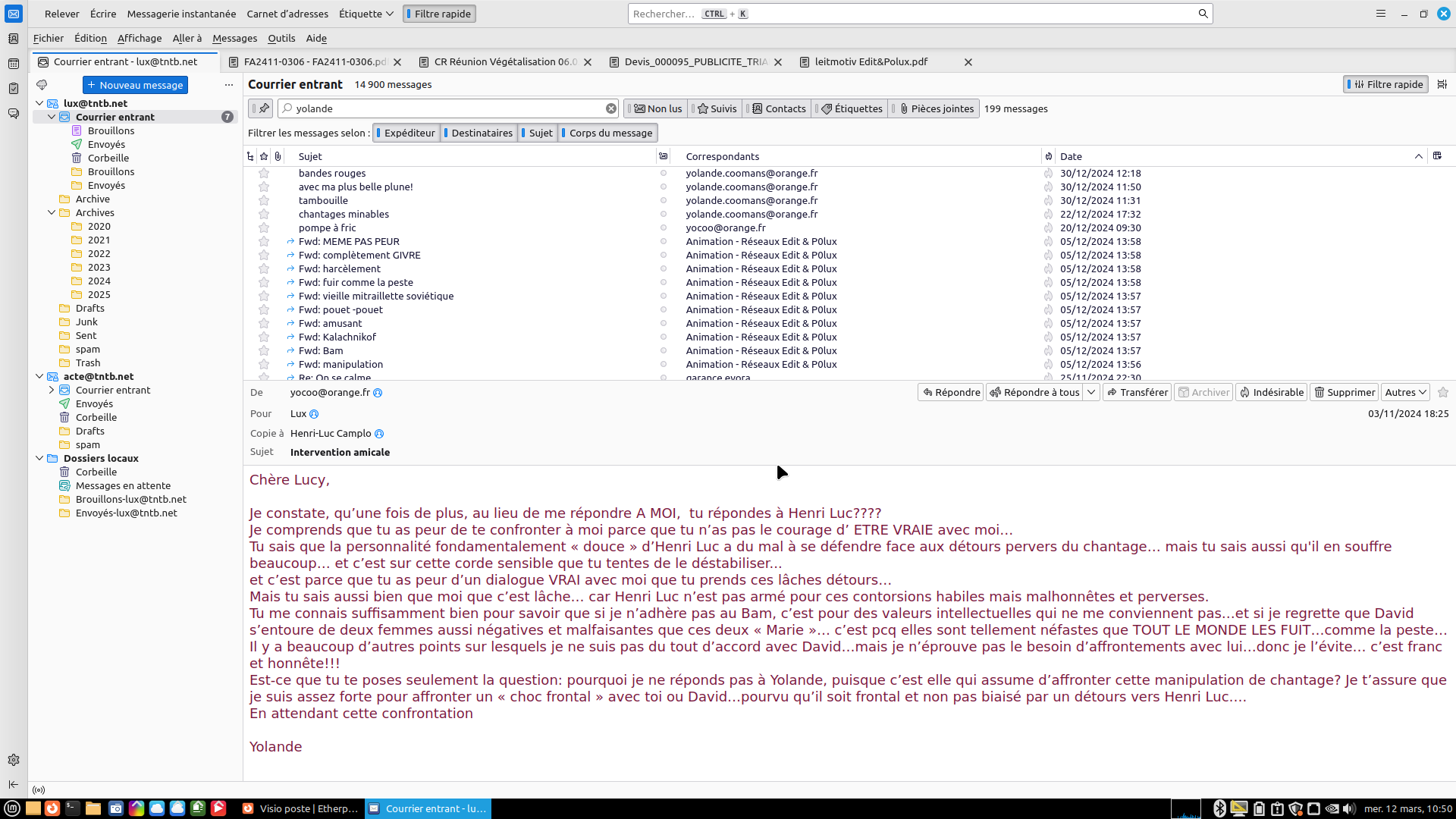
Task: Toggle the Non lus filter
Action: [657, 108]
